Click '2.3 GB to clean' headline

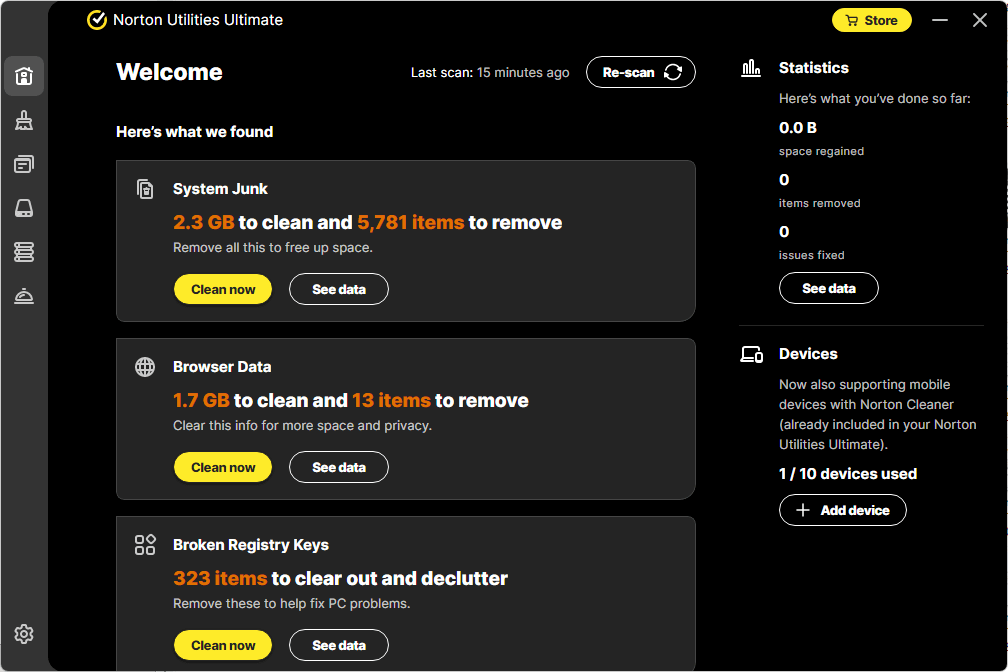(367, 222)
